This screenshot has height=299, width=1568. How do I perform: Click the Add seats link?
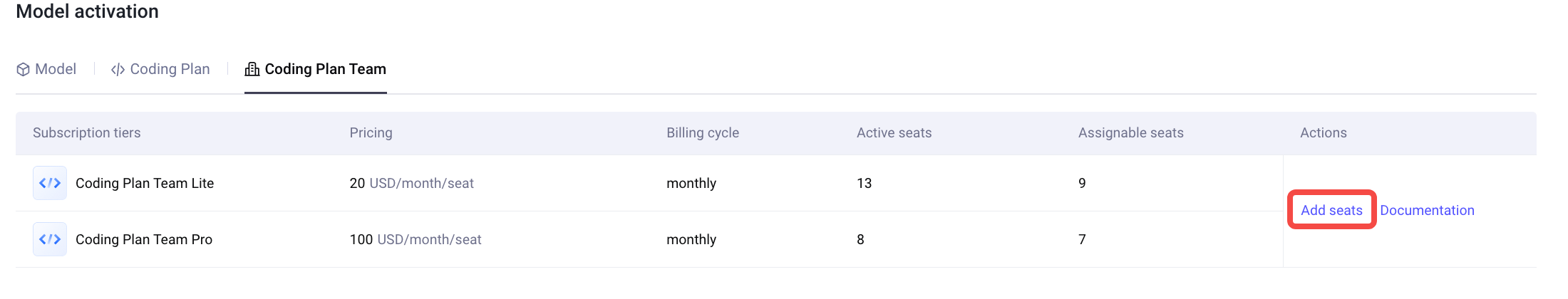(1331, 210)
